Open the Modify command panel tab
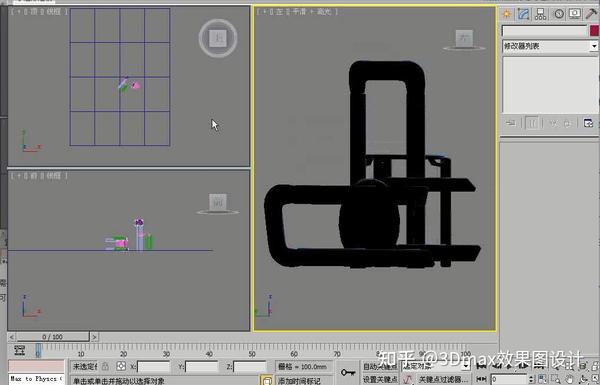 (524, 14)
